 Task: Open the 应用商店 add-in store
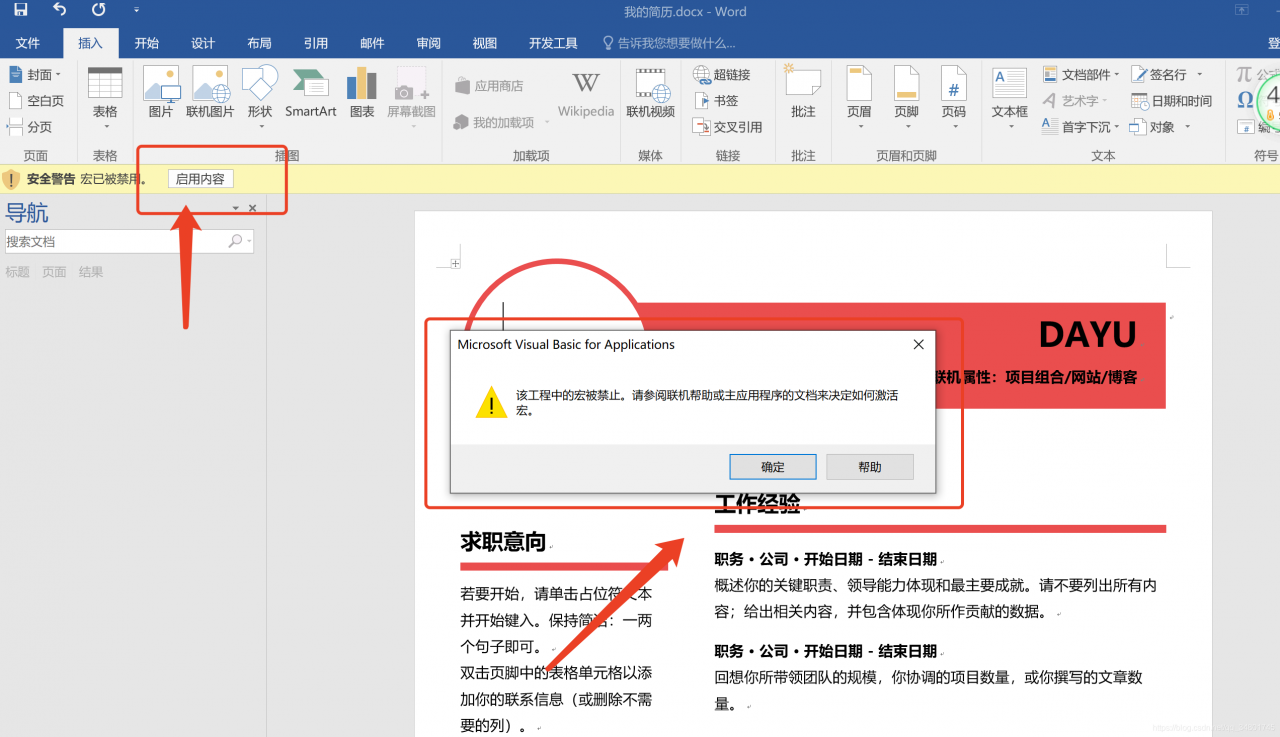488,86
